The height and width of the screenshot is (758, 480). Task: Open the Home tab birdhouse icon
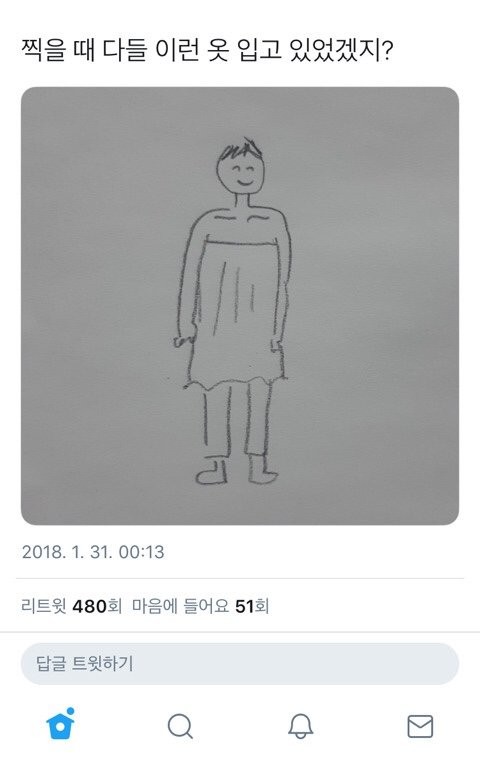[60, 725]
